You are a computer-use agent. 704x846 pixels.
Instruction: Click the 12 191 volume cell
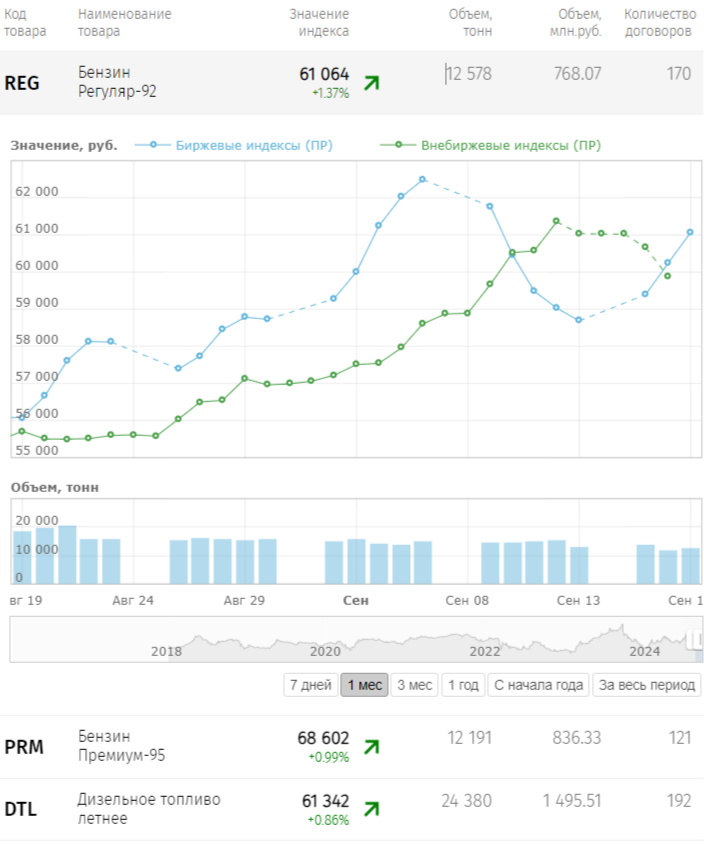469,738
